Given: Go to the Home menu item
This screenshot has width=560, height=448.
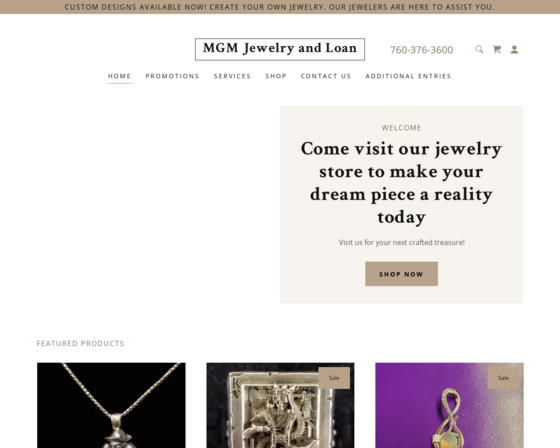Looking at the screenshot, I should point(120,76).
